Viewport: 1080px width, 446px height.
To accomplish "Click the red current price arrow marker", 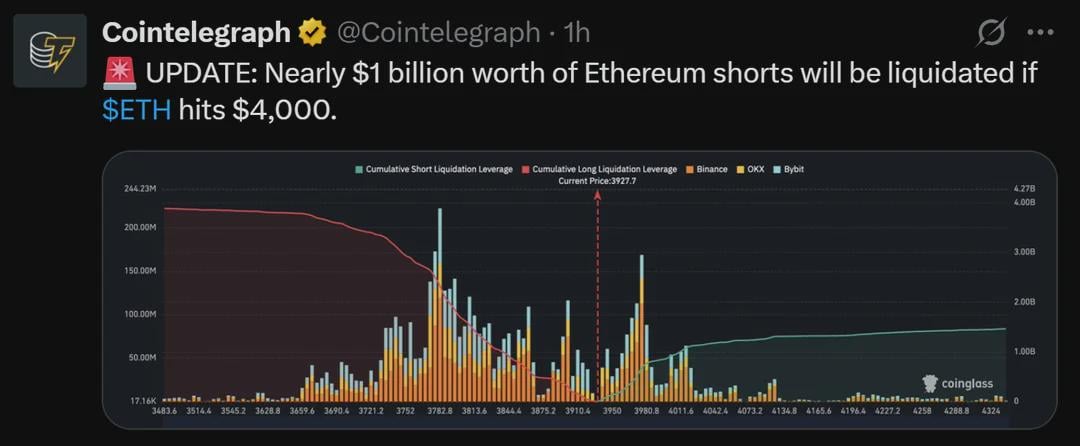I will pyautogui.click(x=597, y=195).
